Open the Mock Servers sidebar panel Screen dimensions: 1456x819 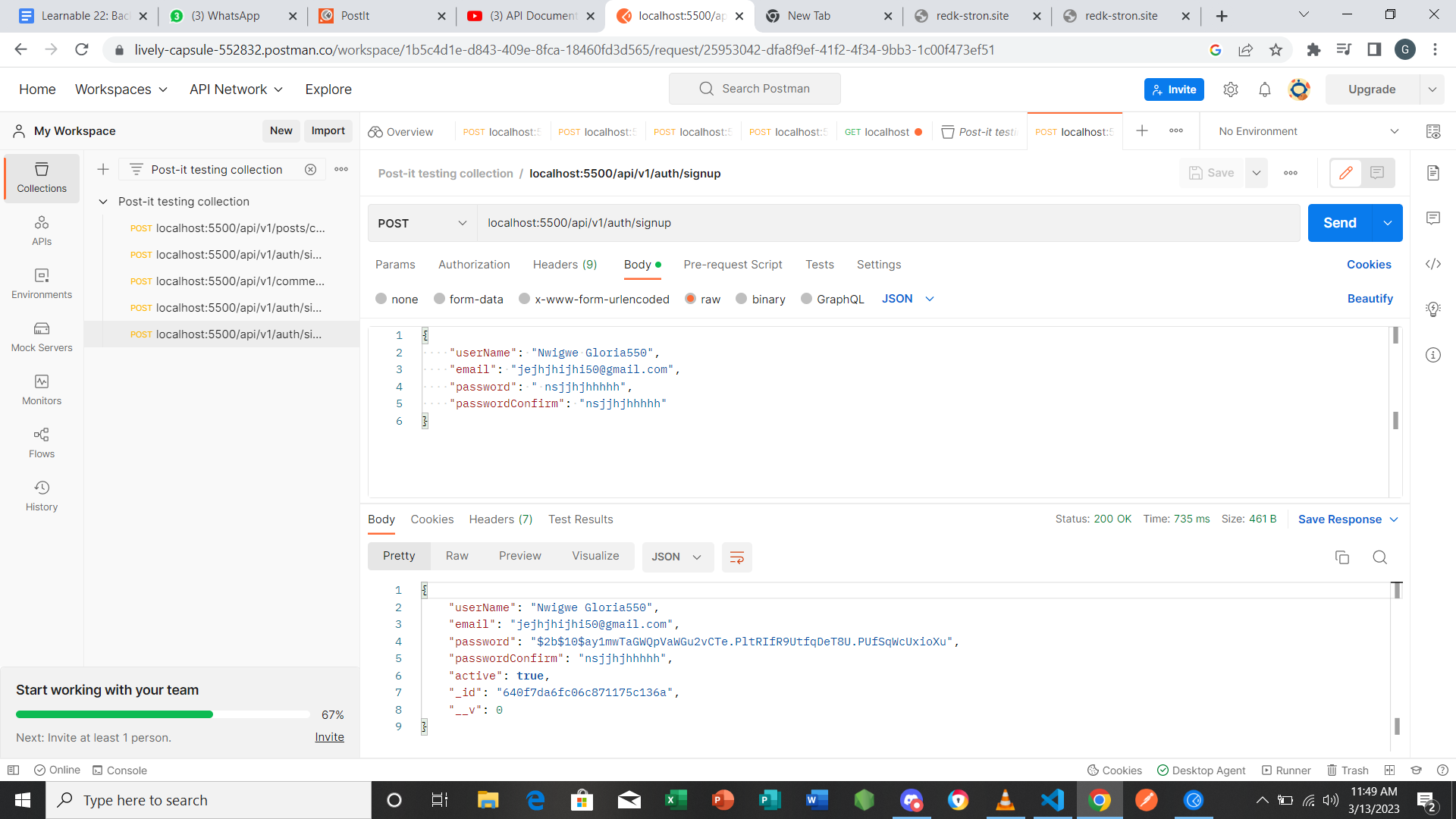(42, 337)
